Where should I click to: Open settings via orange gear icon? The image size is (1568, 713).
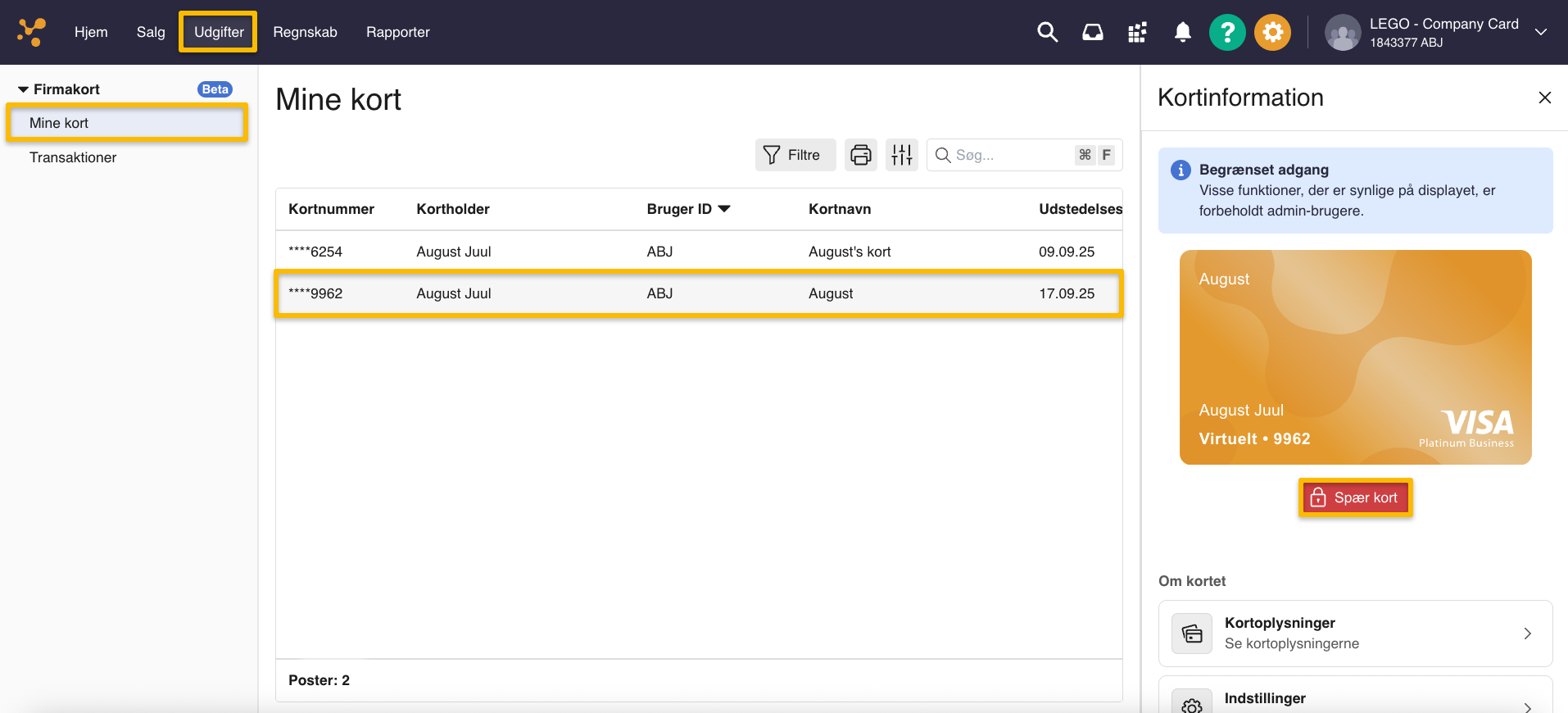coord(1272,33)
